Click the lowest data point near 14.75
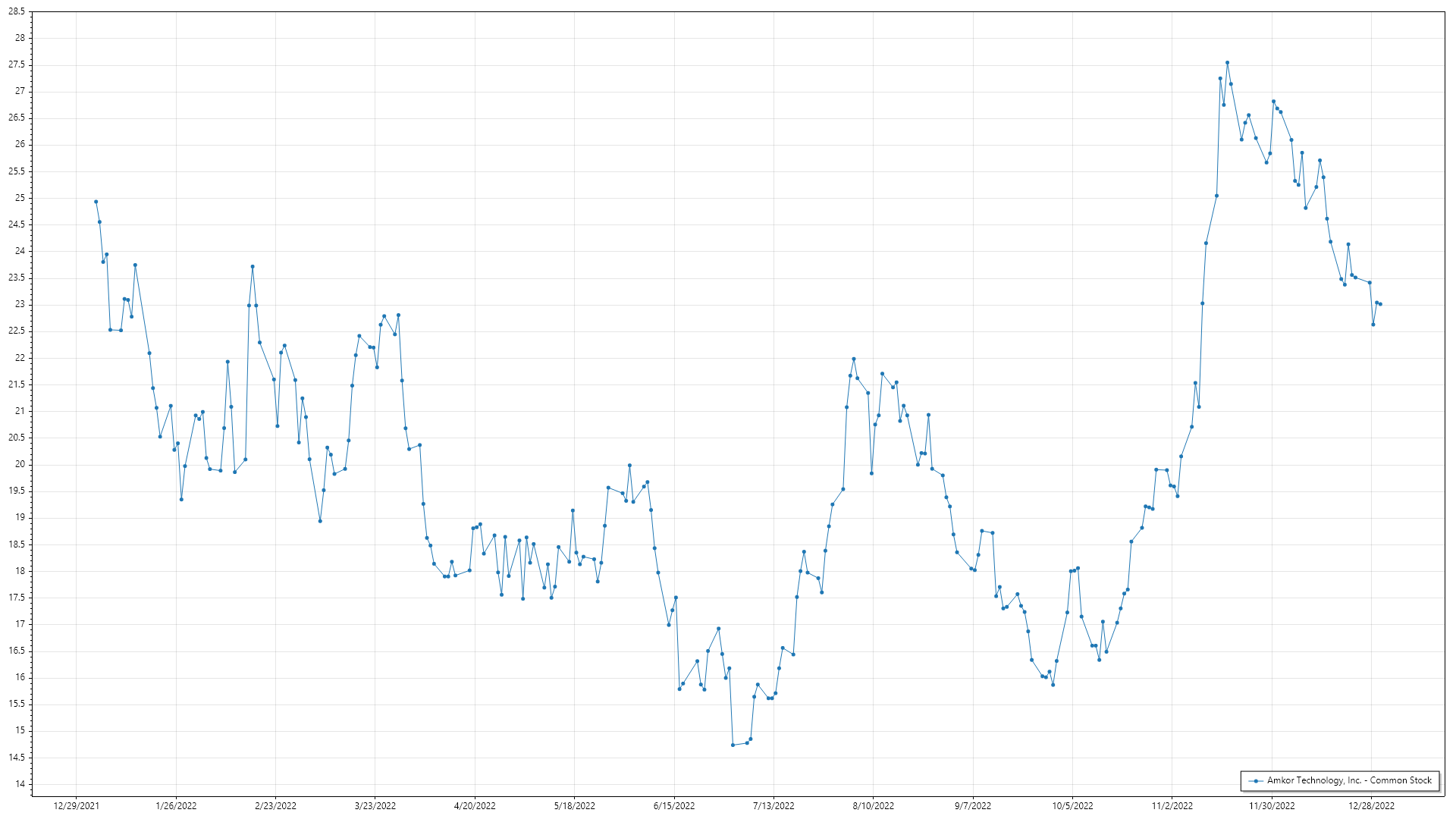The height and width of the screenshot is (819, 1456). coord(733,745)
